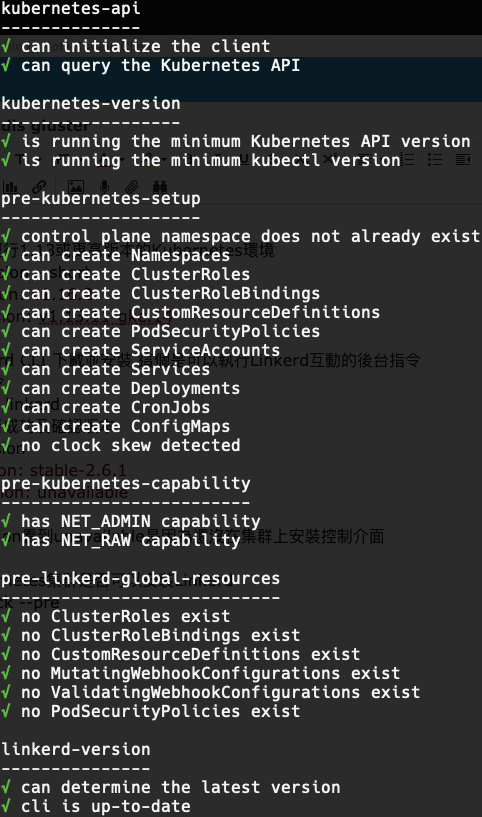Click the faint bar chart icon
Screen dimensions: 482x817
coord(10,186)
